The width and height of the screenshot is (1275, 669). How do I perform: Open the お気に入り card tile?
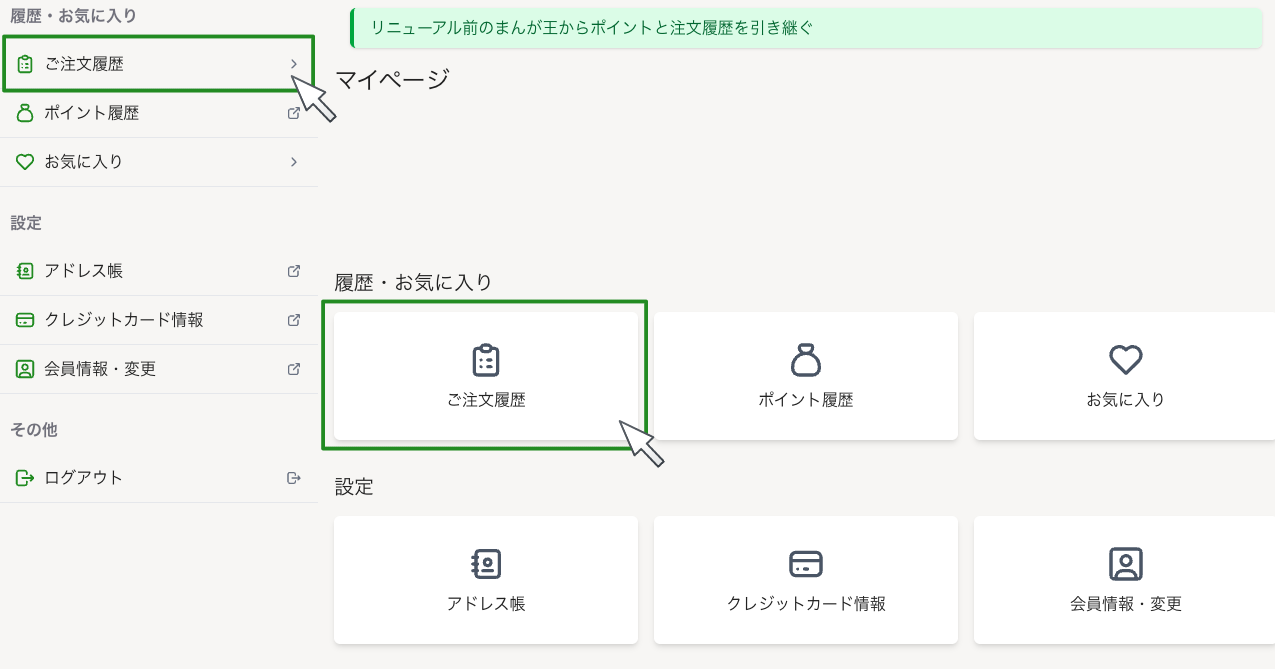(x=1125, y=376)
